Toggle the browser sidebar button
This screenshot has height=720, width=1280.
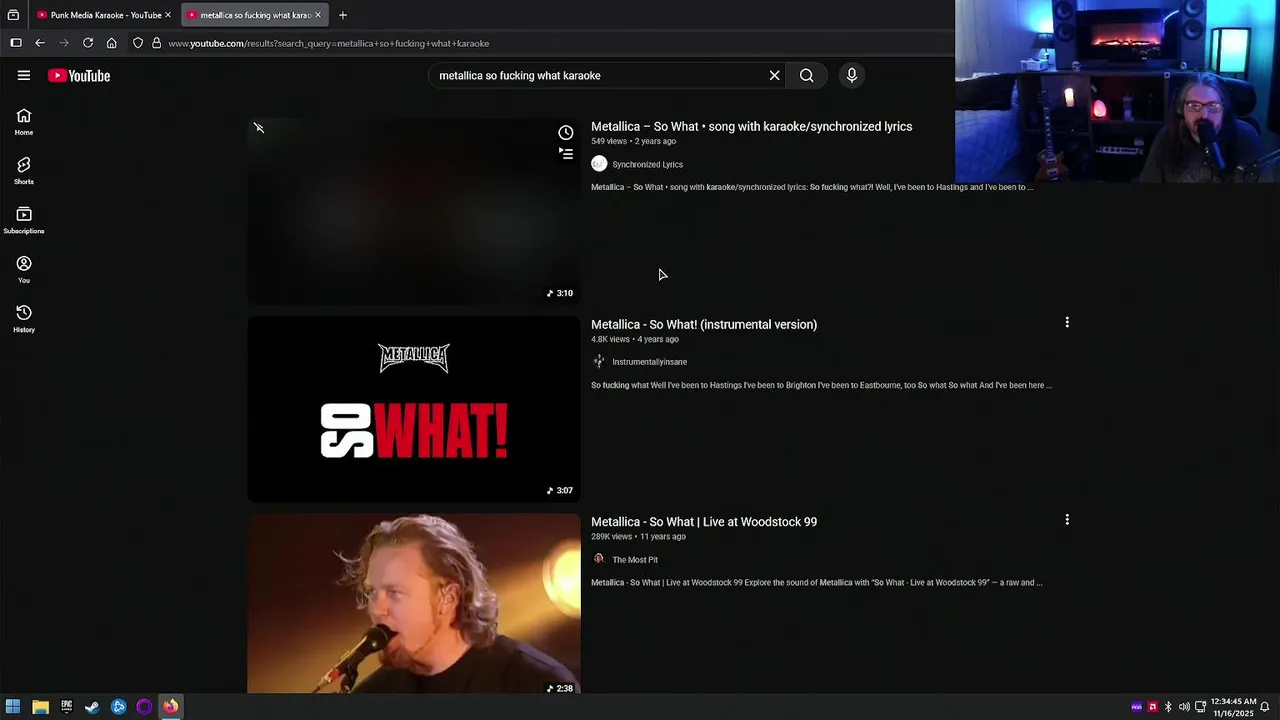16,43
